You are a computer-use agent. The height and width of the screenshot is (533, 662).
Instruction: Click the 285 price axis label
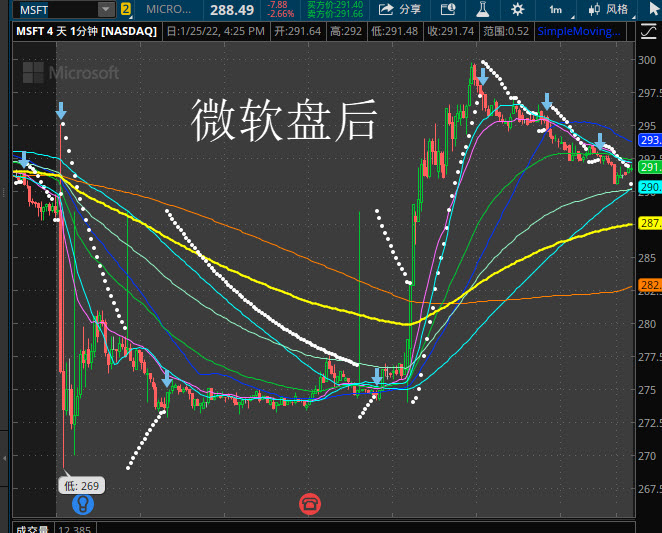pos(647,258)
